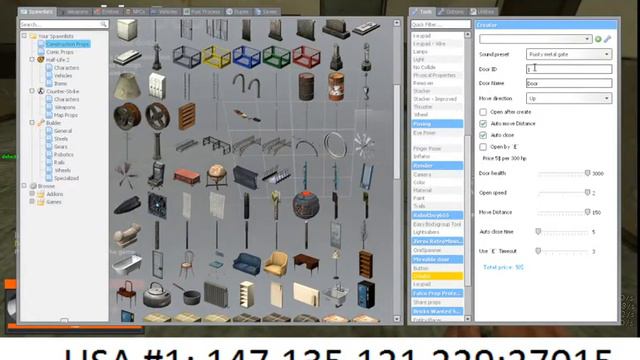
Task: Select the Physical Properties tool
Action: click(434, 76)
